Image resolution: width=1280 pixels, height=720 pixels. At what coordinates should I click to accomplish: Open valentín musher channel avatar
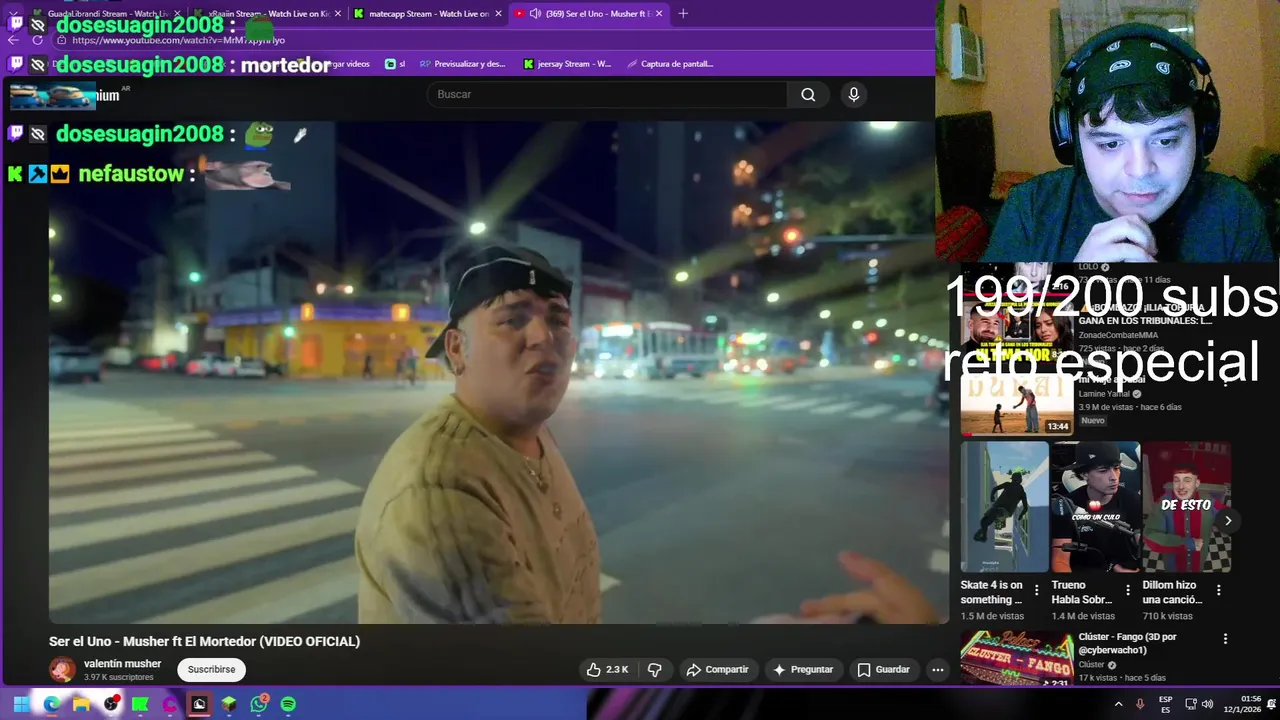(x=62, y=669)
